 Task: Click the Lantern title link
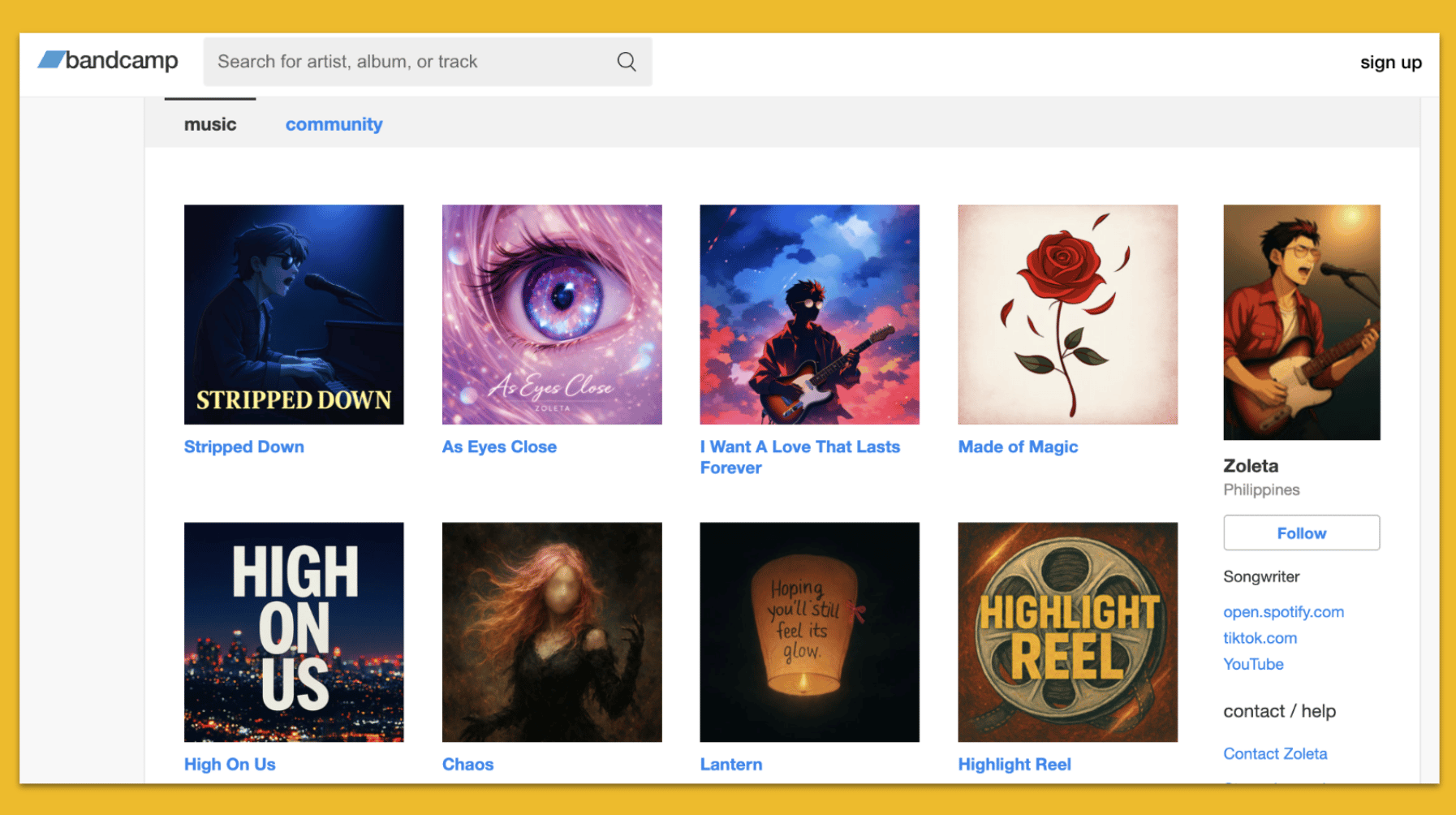[x=731, y=764]
